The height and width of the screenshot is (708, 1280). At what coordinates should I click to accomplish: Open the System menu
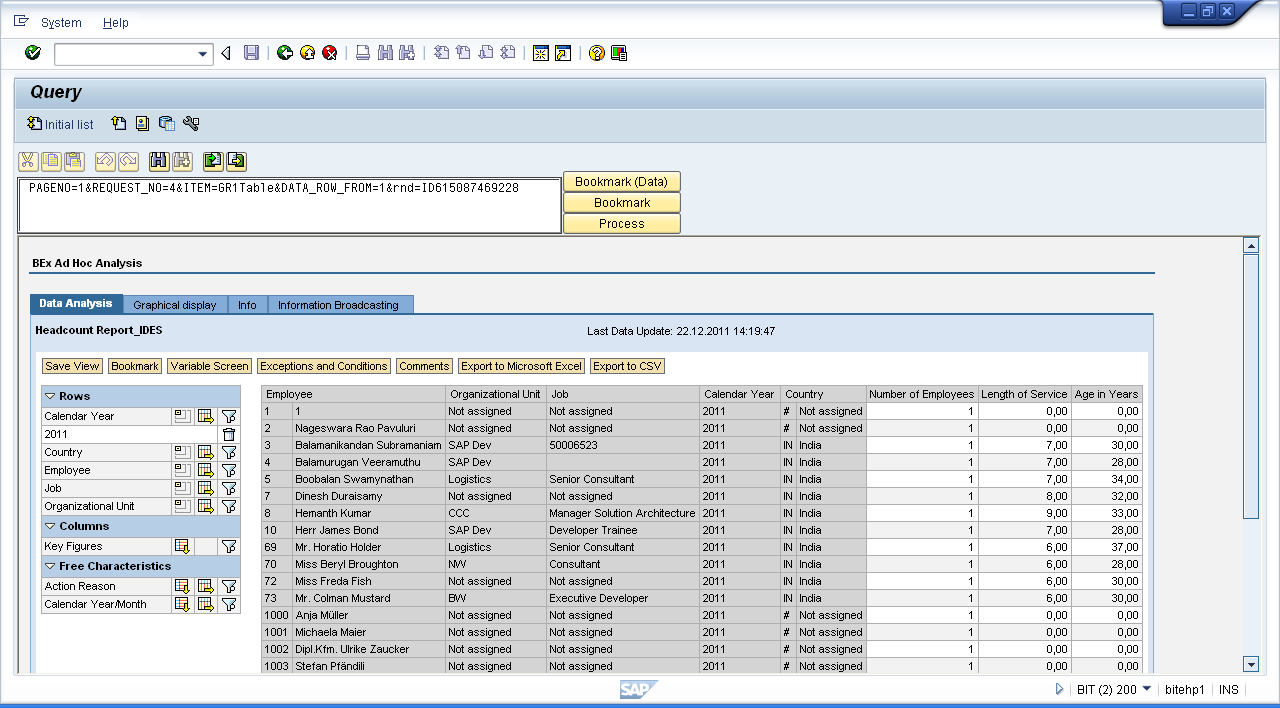pyautogui.click(x=61, y=22)
